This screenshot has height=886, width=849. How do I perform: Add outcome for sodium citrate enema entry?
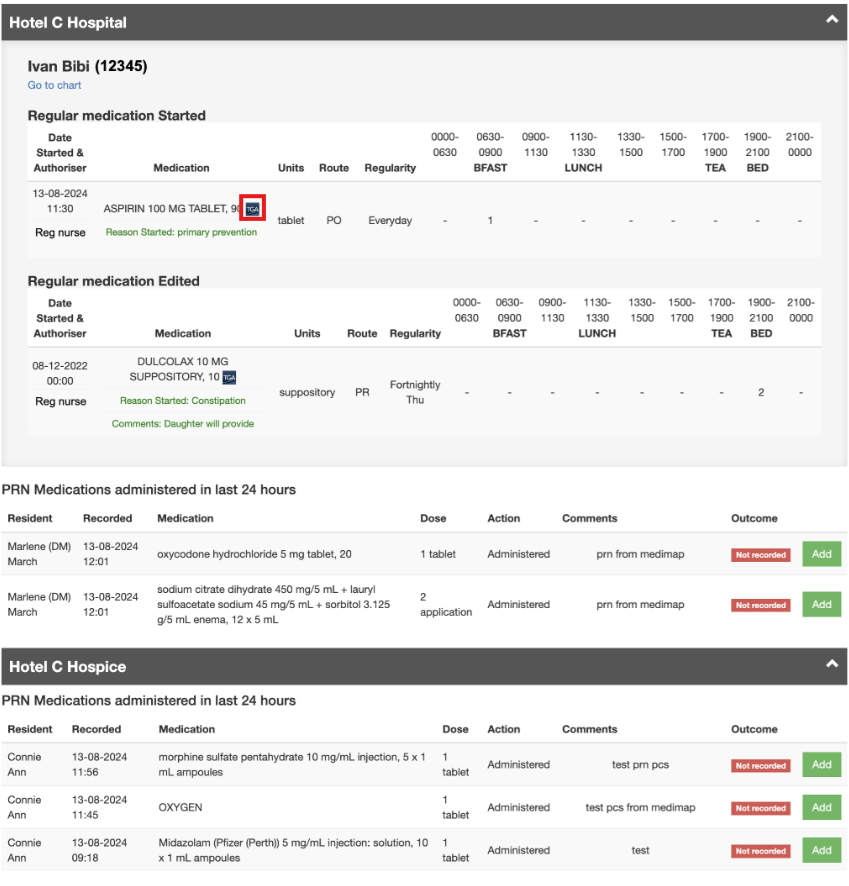(821, 604)
